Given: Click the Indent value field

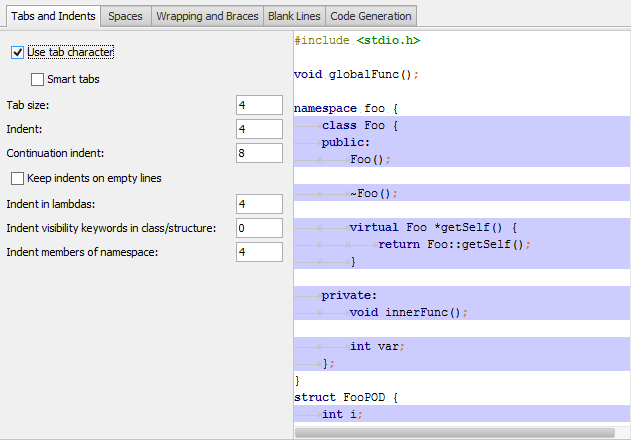Looking at the screenshot, I should 260,129.
